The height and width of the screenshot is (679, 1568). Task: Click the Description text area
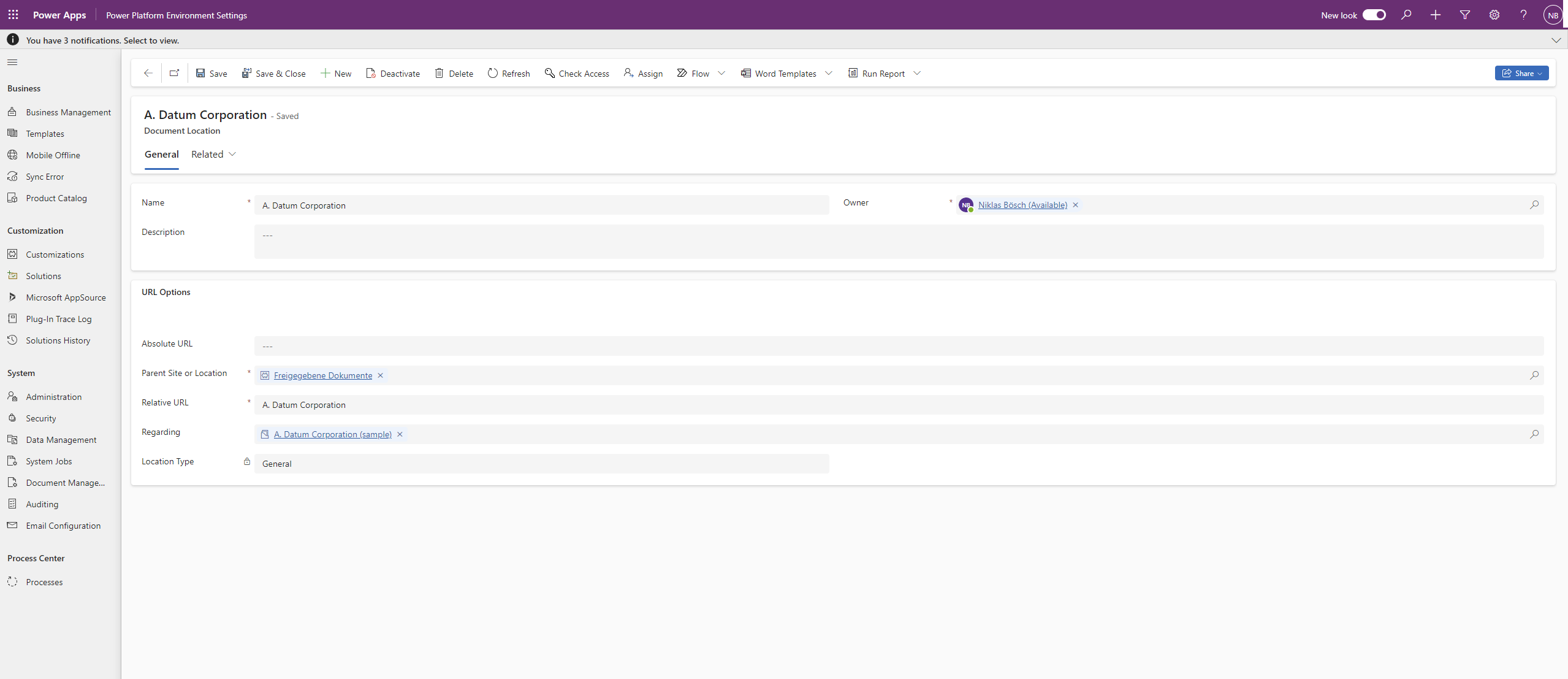tap(899, 242)
